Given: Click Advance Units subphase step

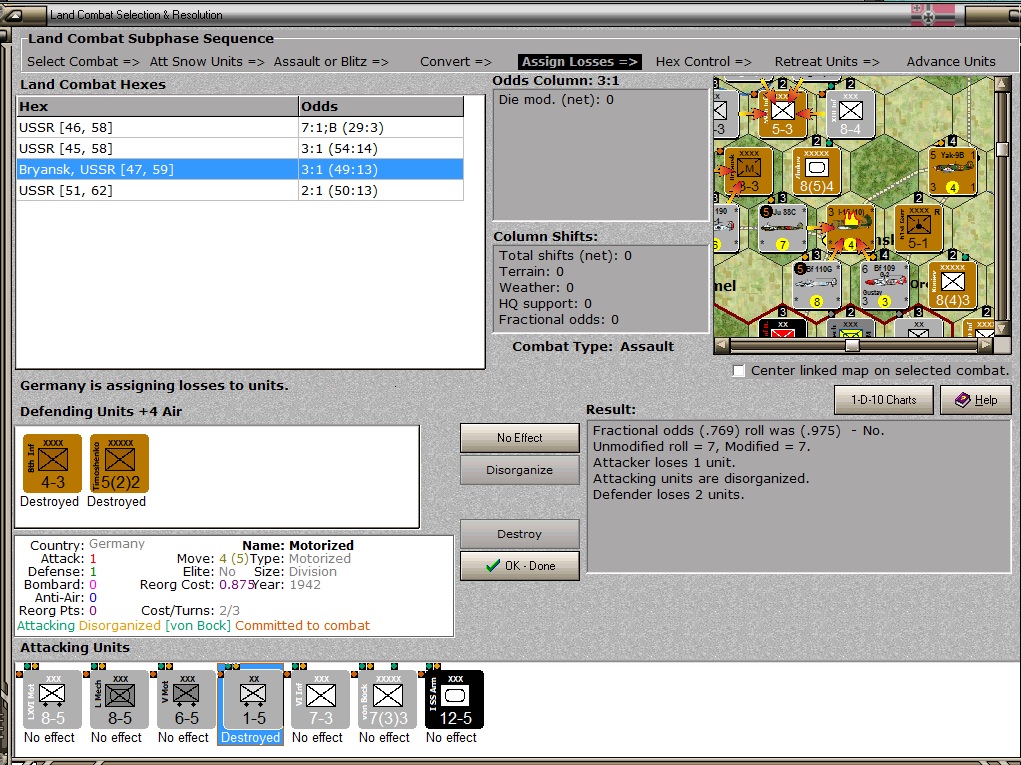Looking at the screenshot, I should pos(951,62).
